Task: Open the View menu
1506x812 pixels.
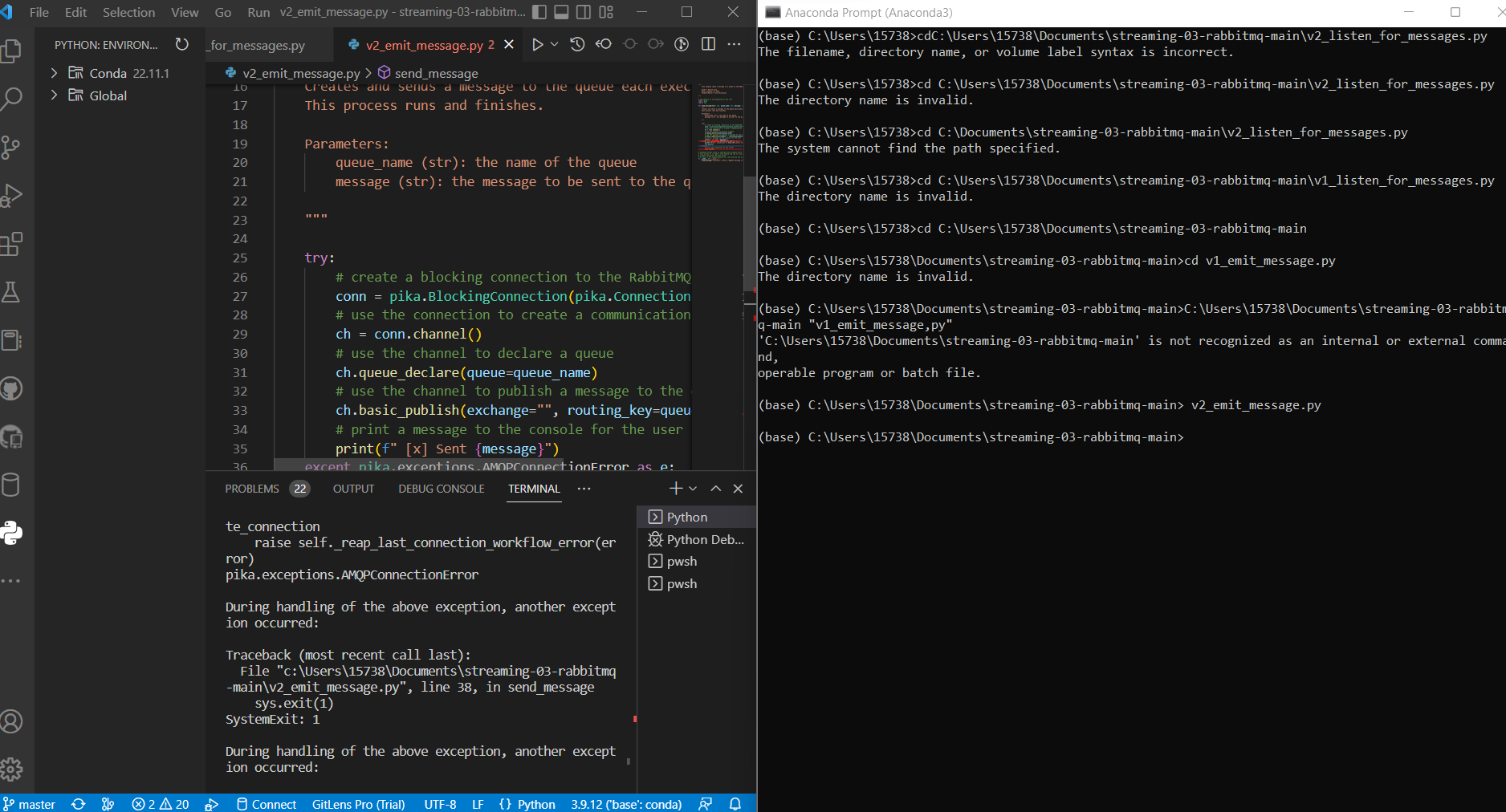Action: pyautogui.click(x=185, y=12)
